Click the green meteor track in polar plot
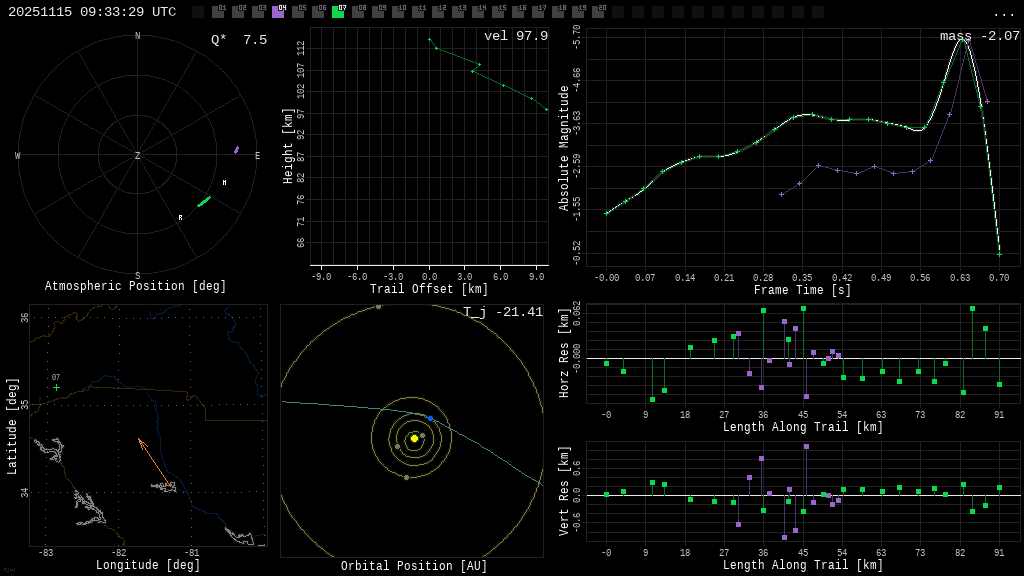1024x576 pixels. point(204,202)
